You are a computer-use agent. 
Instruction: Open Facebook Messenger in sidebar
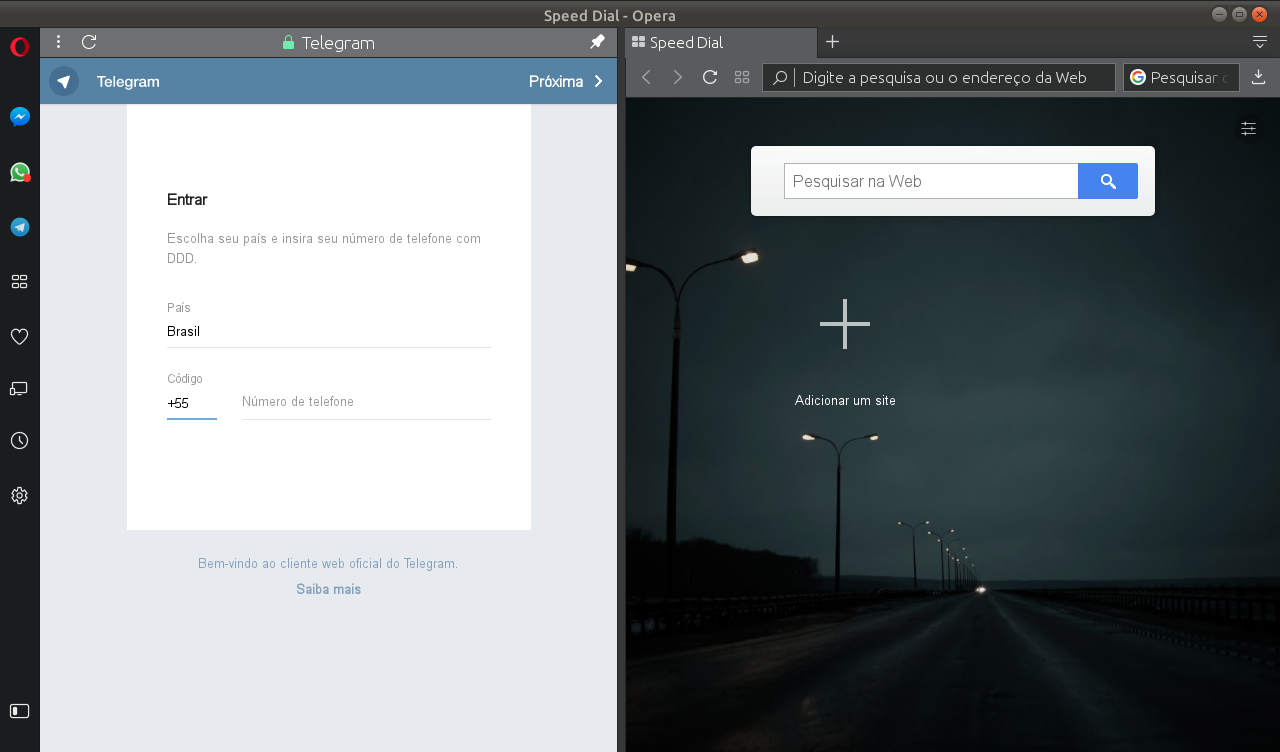tap(19, 117)
